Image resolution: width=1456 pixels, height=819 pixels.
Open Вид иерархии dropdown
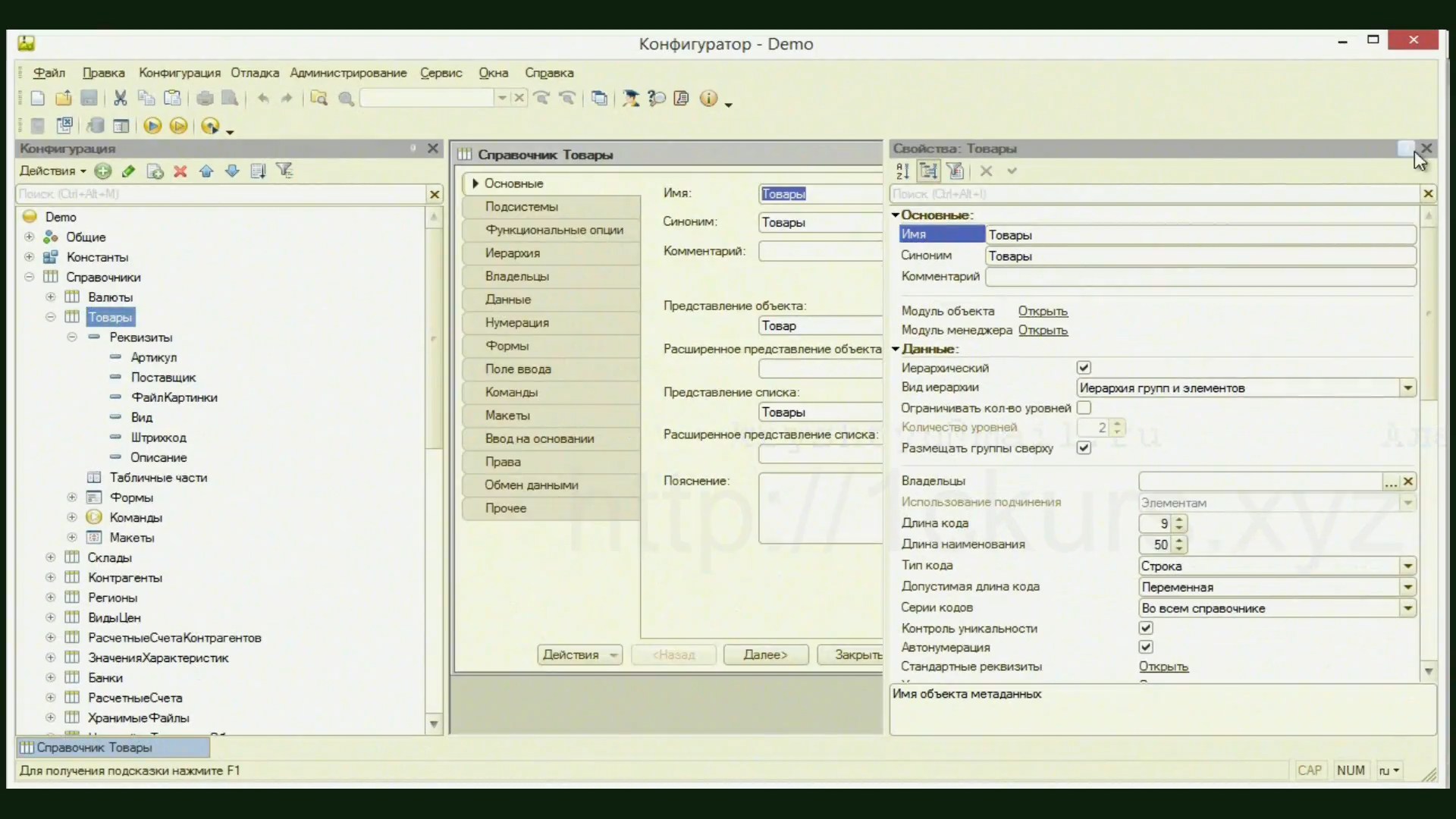point(1407,388)
